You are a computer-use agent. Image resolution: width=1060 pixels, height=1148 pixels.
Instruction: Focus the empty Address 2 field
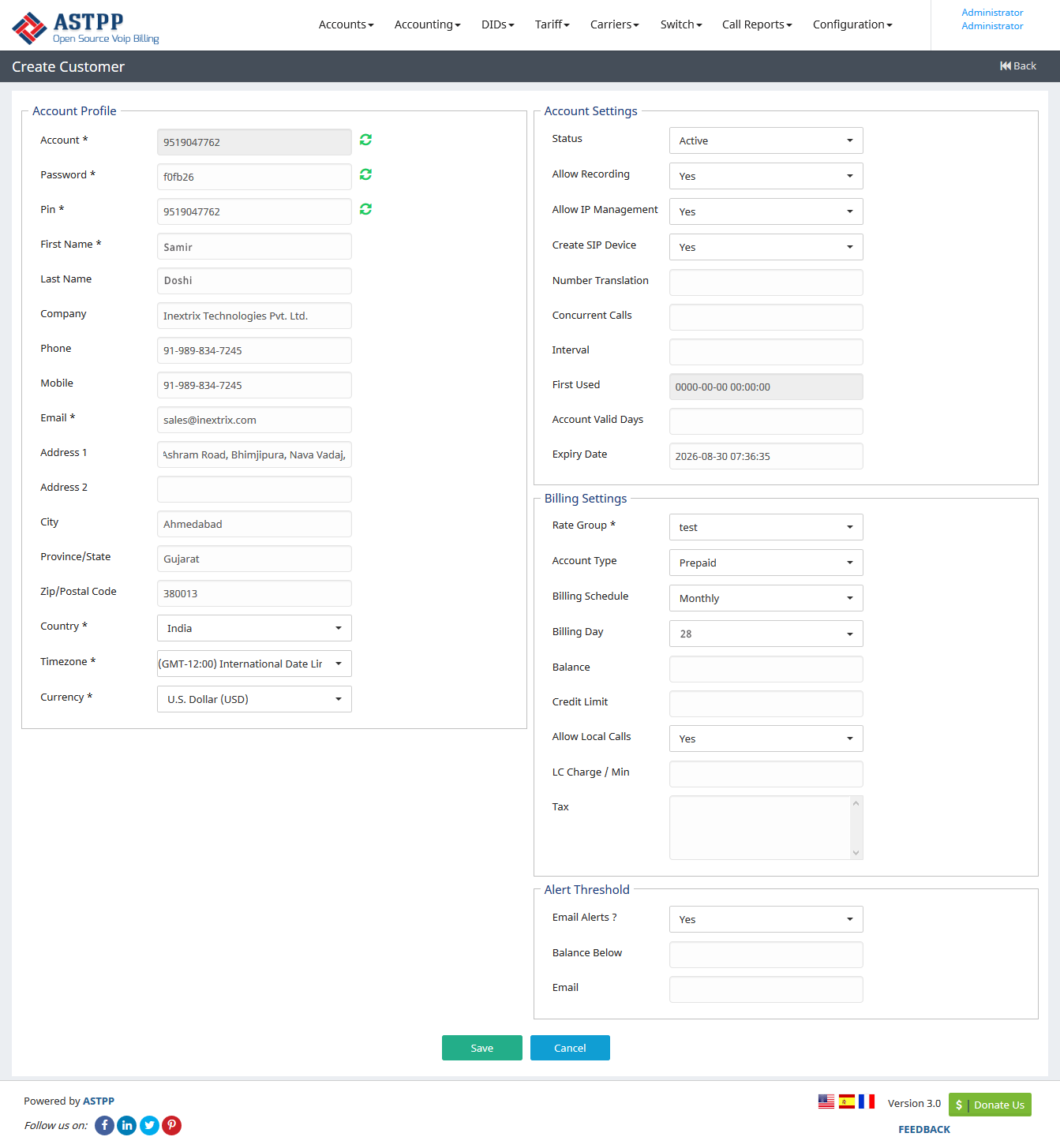click(254, 489)
